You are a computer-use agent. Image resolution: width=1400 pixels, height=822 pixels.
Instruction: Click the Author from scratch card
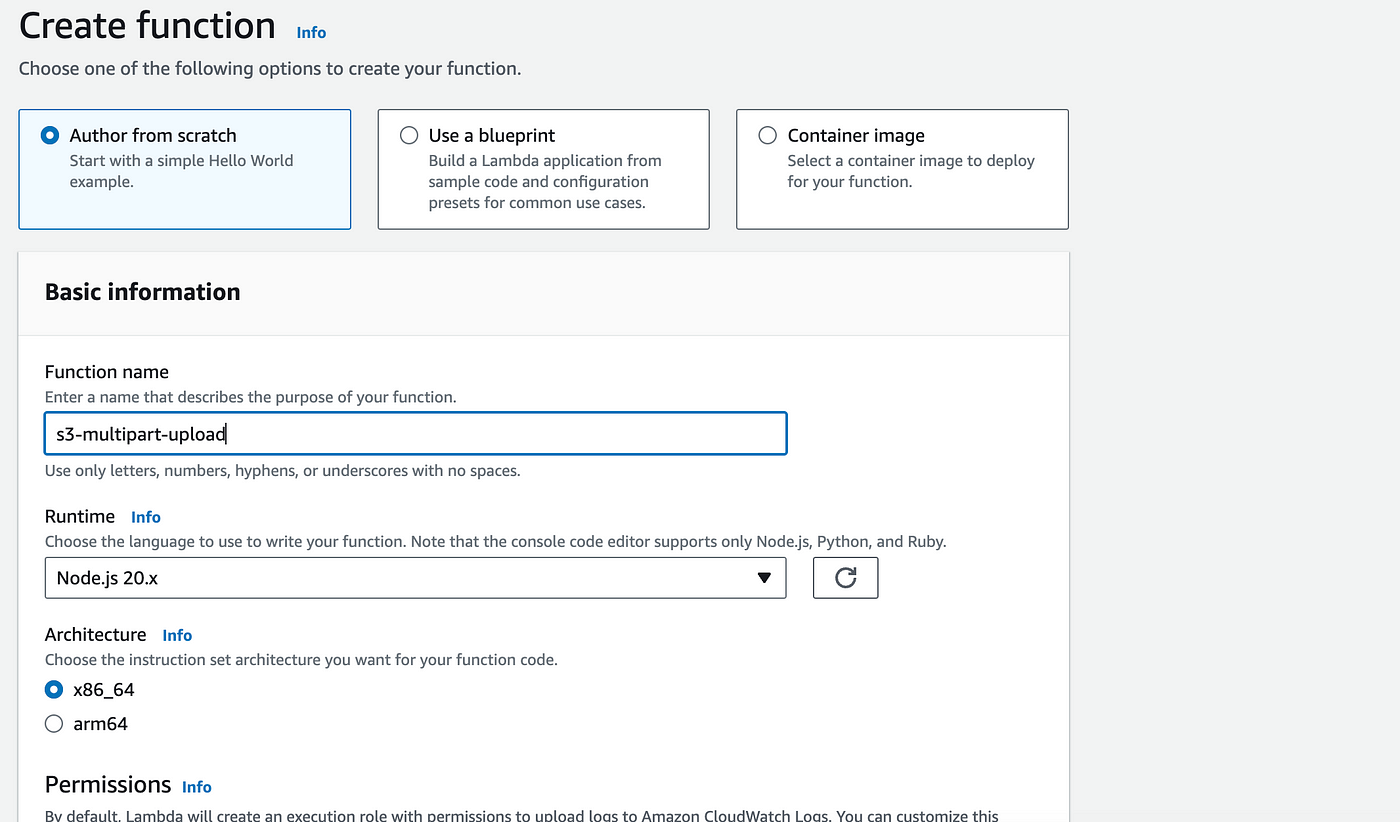pos(184,169)
